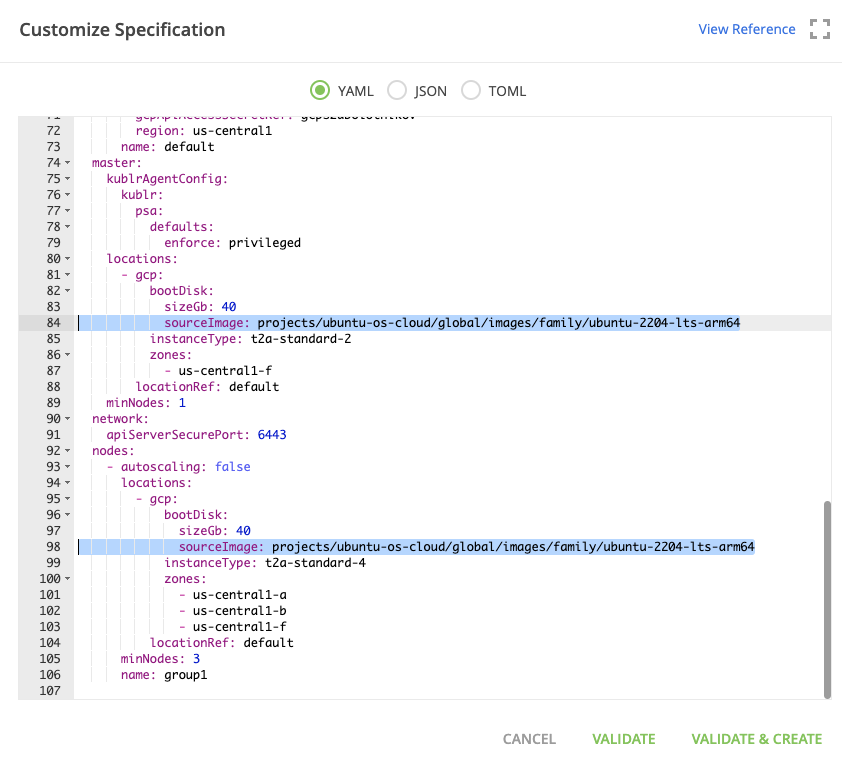Collapse bootDisk fold on line 96

click(68, 515)
